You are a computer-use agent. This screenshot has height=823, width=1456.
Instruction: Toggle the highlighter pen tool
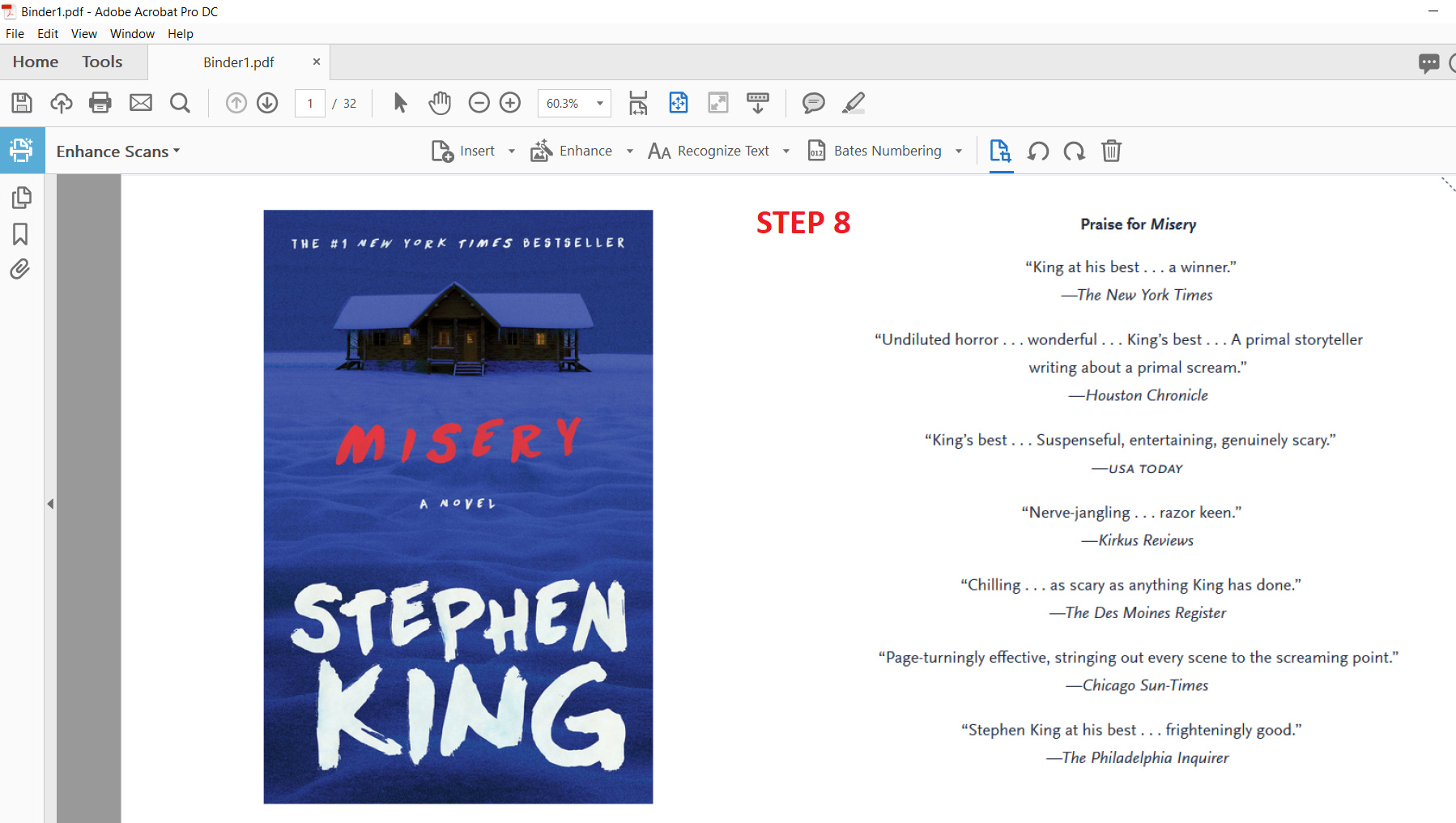click(x=854, y=103)
